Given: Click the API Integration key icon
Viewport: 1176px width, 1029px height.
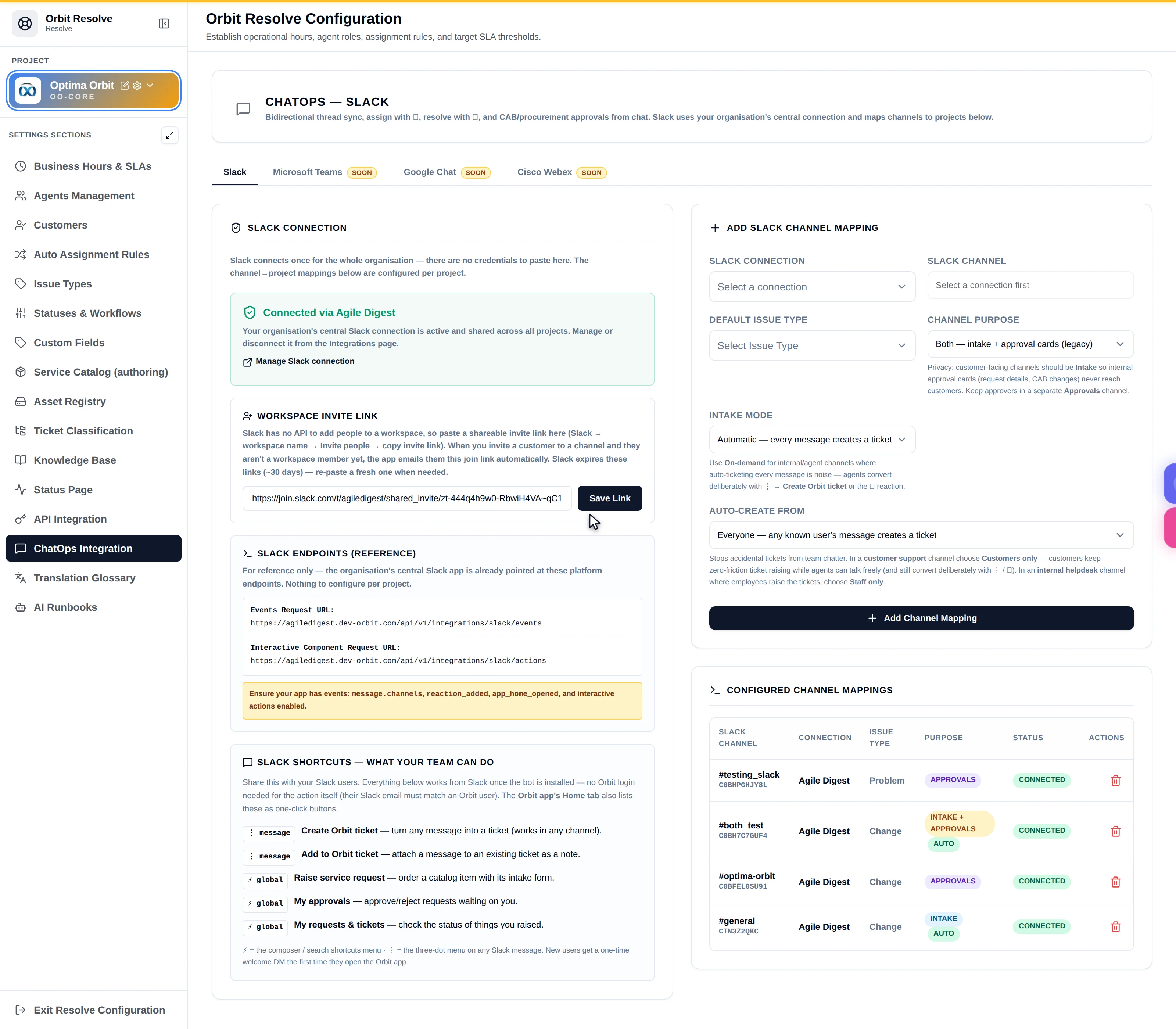Looking at the screenshot, I should (x=21, y=519).
